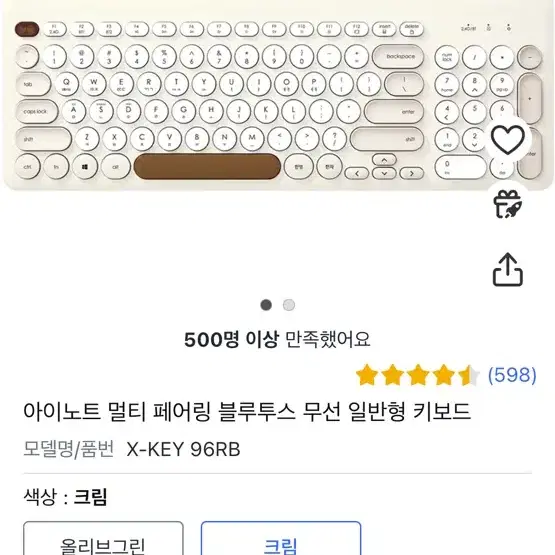The width and height of the screenshot is (555, 555).
Task: Click the backspace key in product photo
Action: pyautogui.click(x=398, y=57)
